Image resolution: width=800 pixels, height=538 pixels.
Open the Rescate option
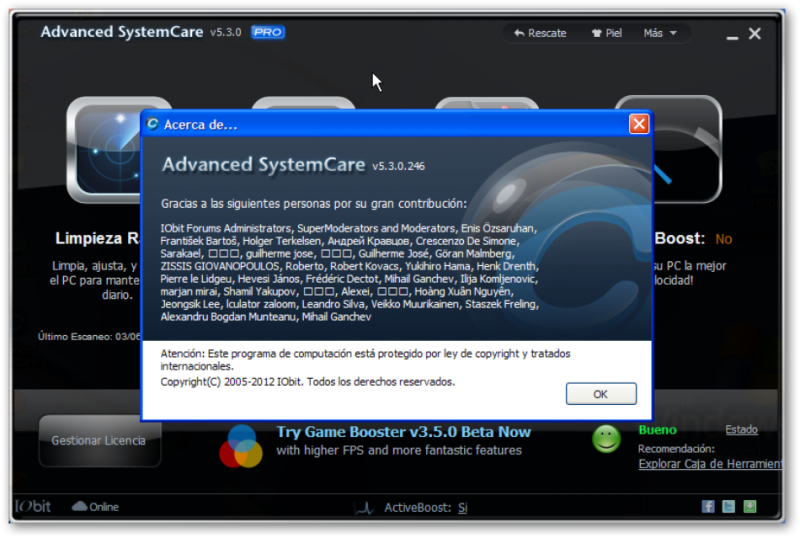(540, 33)
